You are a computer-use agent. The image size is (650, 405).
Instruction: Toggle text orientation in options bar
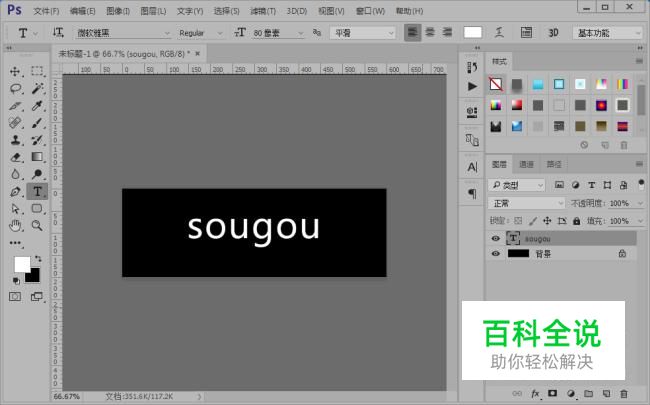tap(58, 32)
